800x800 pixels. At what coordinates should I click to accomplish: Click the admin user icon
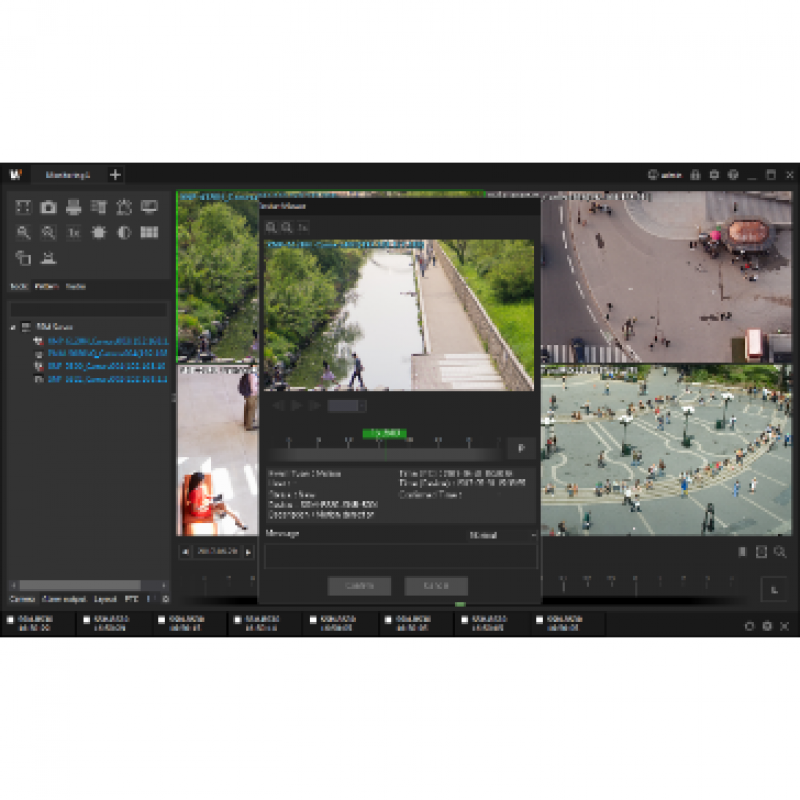pos(653,175)
